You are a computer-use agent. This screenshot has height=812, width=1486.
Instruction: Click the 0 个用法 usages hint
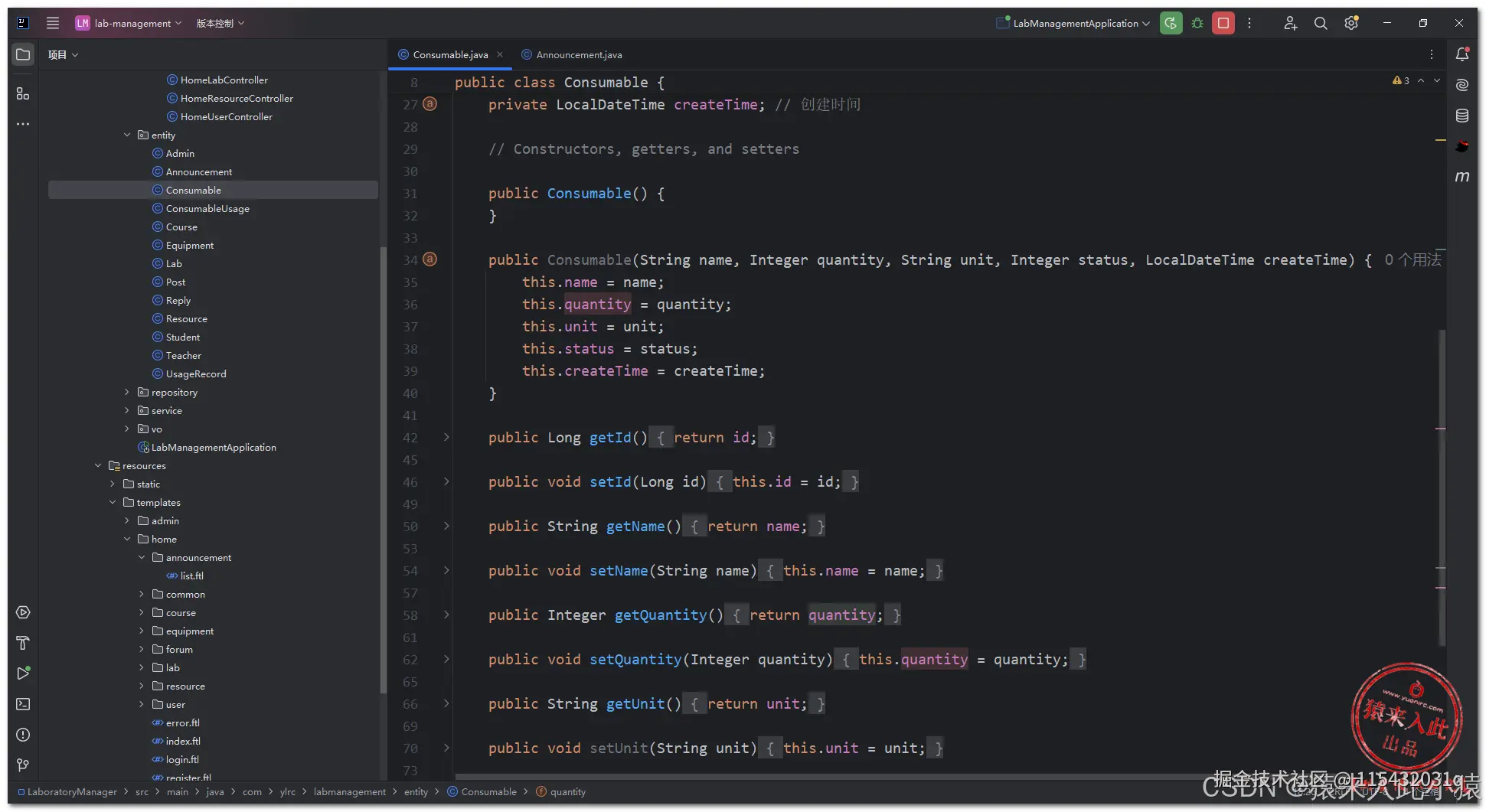1413,259
